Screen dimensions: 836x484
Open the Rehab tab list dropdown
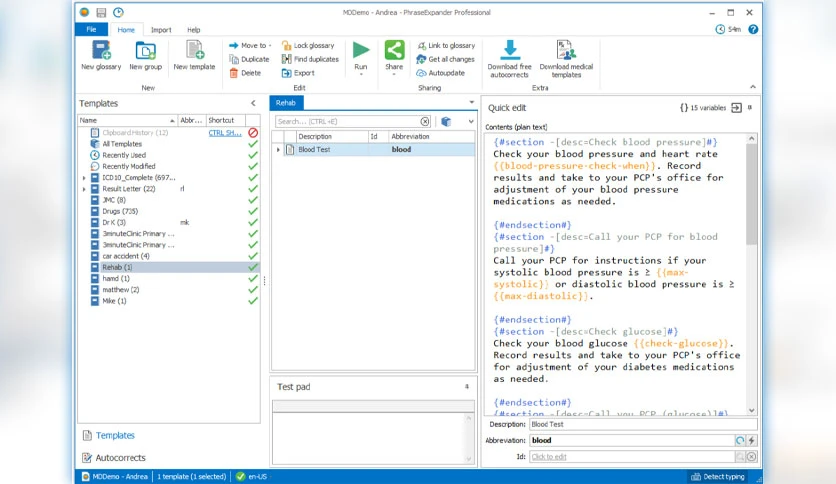(x=471, y=102)
